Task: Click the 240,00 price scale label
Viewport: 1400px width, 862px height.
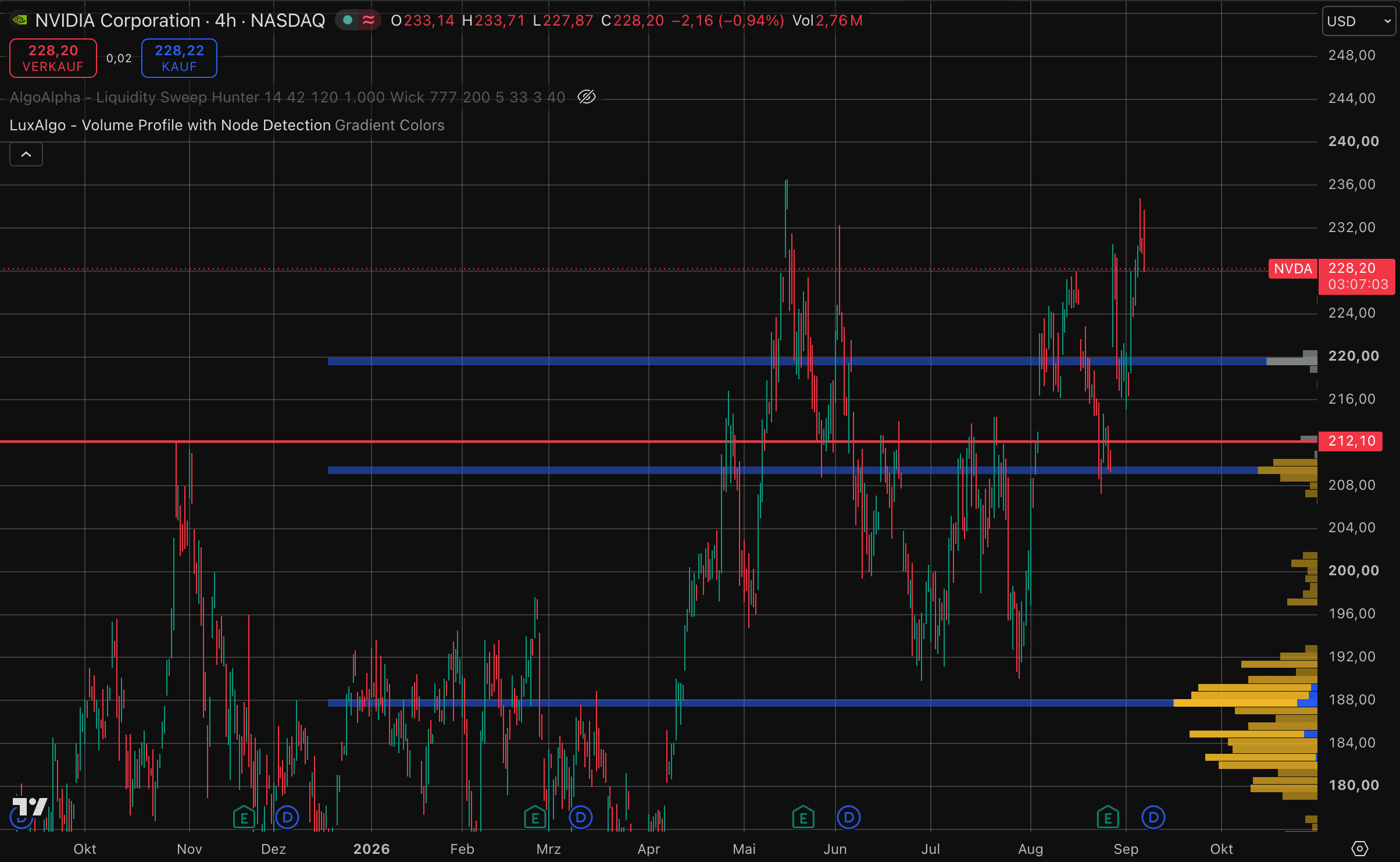Action: (1353, 141)
